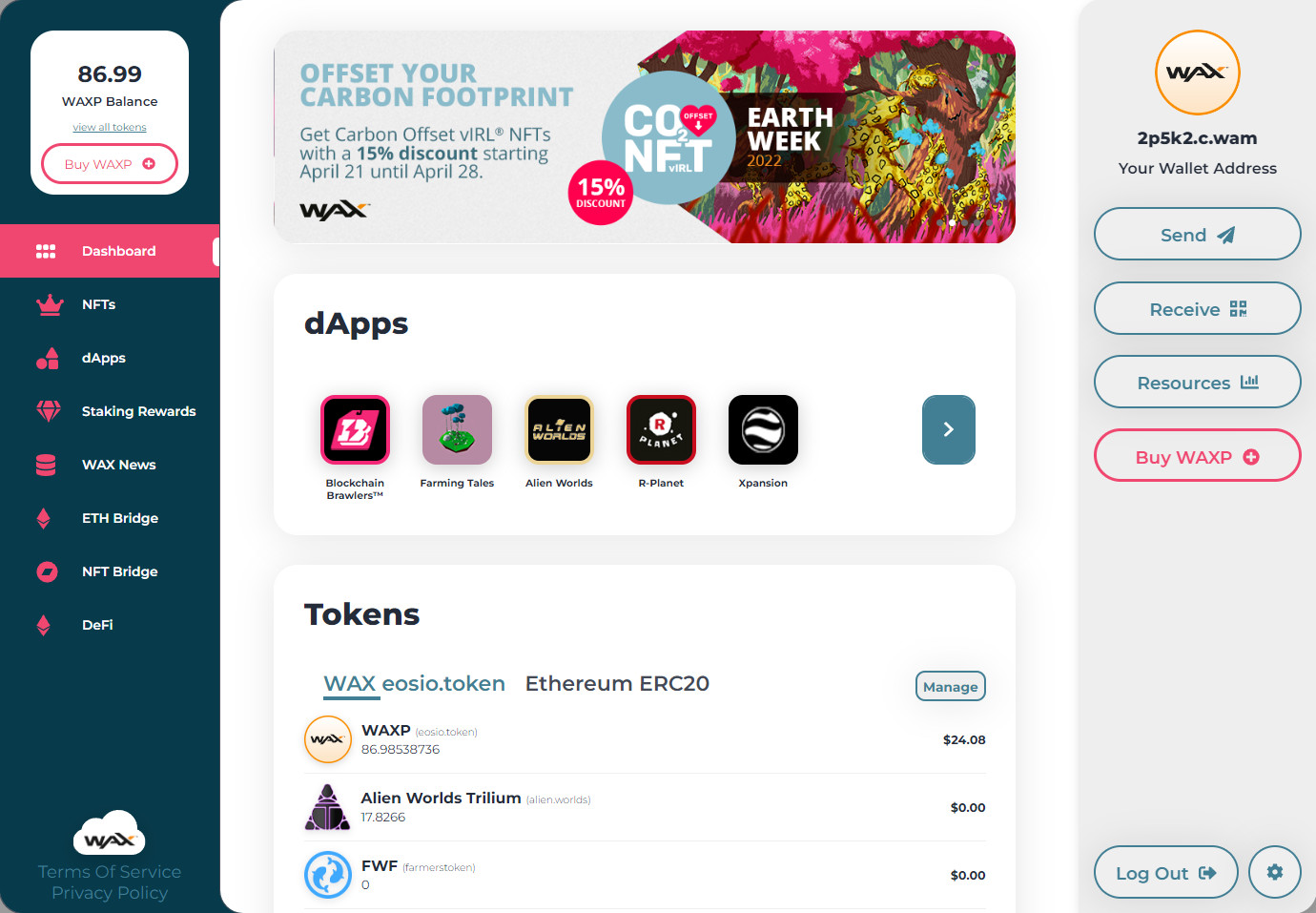Click the Earth Week carbon offset banner
The image size is (1316, 913).
click(x=645, y=136)
